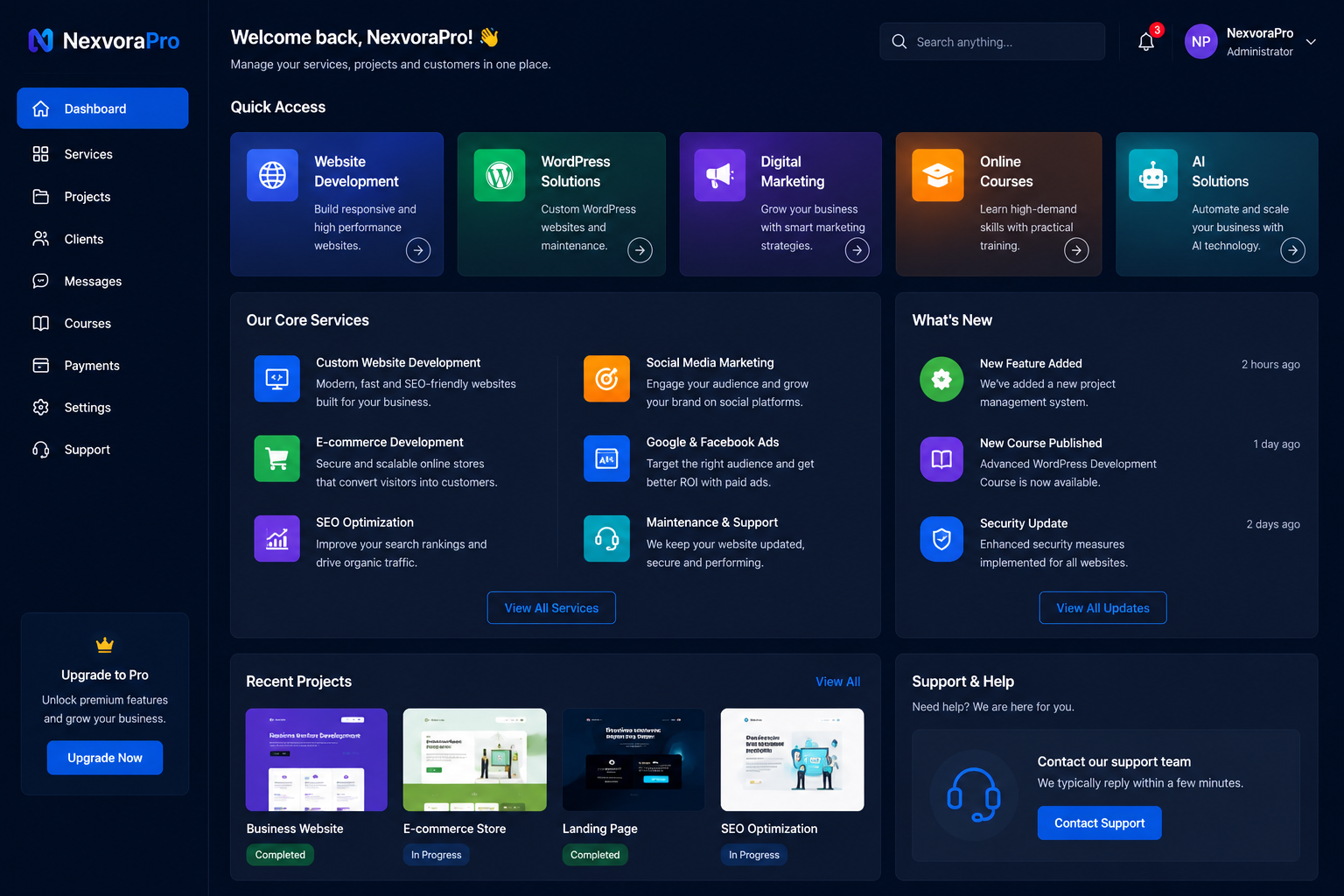The height and width of the screenshot is (896, 1344).
Task: Click the Upgrade Now button
Action: [105, 758]
